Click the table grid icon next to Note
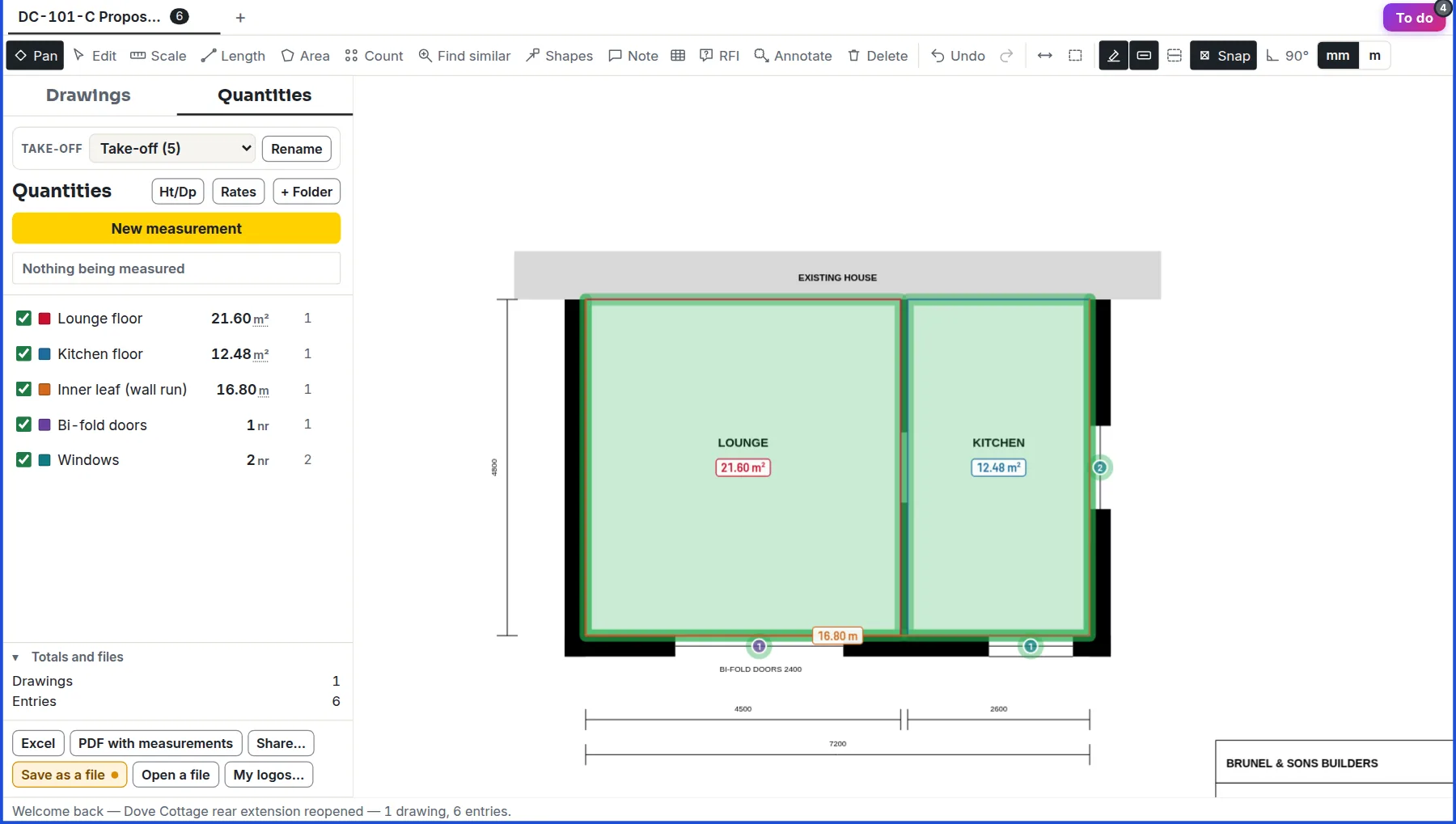 678,56
